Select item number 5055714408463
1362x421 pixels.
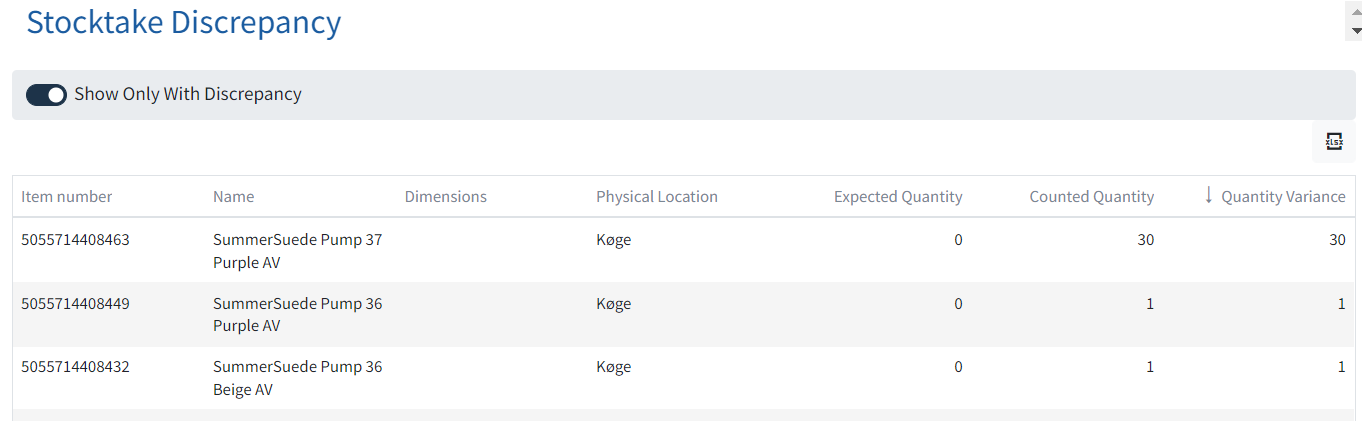75,240
